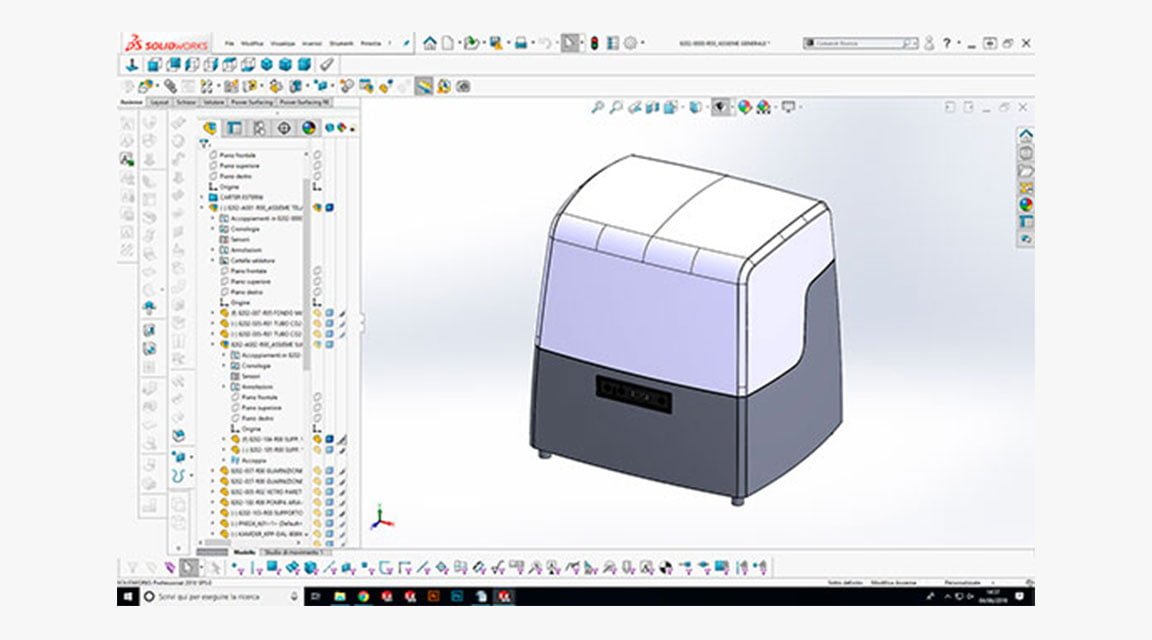Click the Rebuild traffic light icon

pos(594,43)
